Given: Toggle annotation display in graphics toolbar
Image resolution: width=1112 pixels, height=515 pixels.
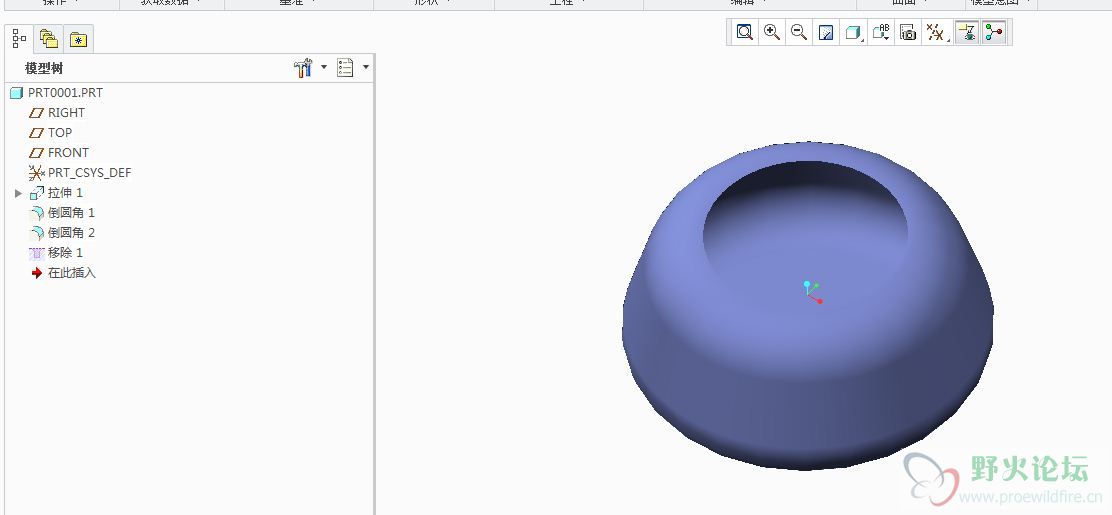Looking at the screenshot, I should [967, 32].
